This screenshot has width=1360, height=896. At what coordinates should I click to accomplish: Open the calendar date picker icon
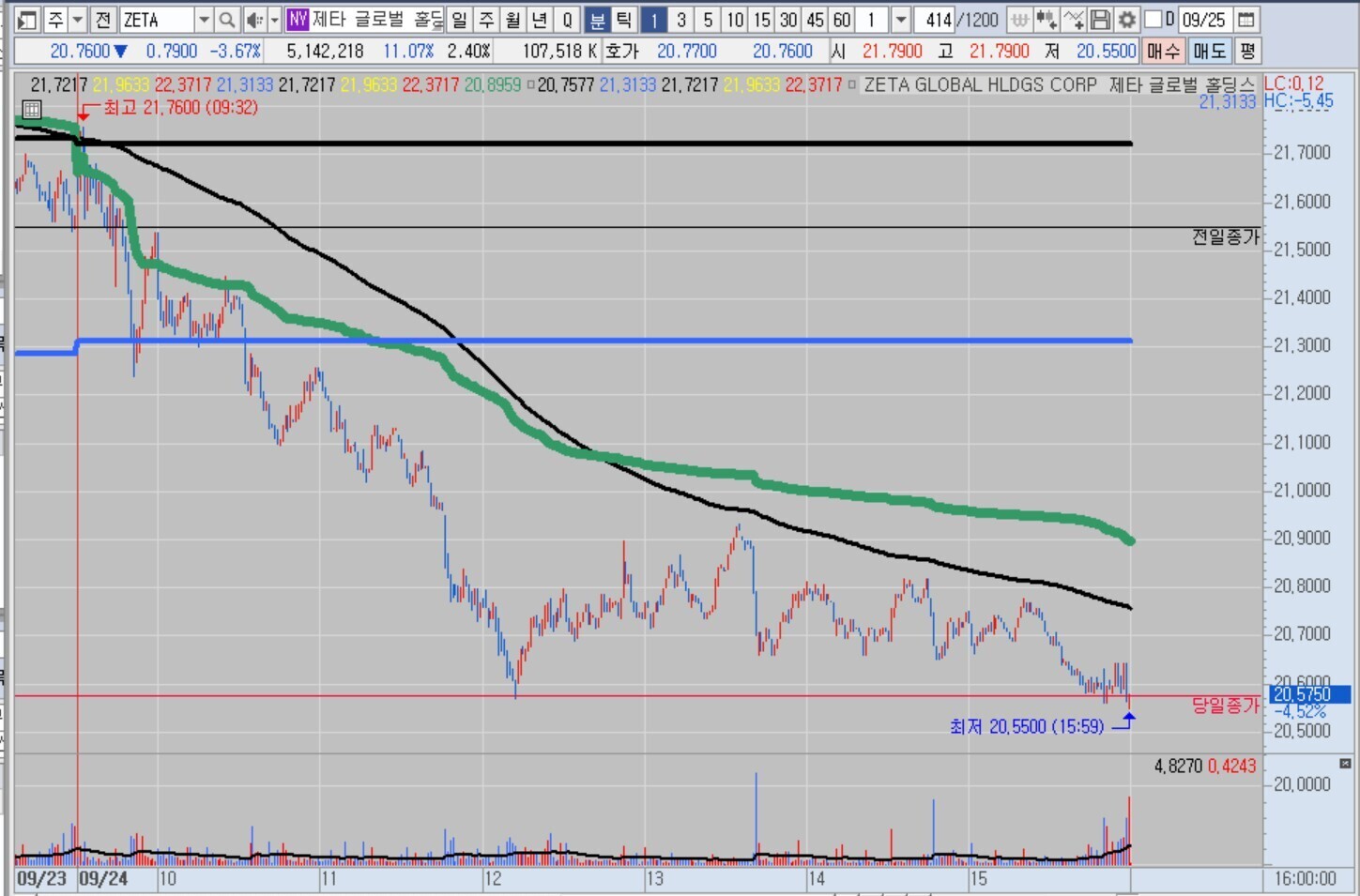pyautogui.click(x=1245, y=20)
